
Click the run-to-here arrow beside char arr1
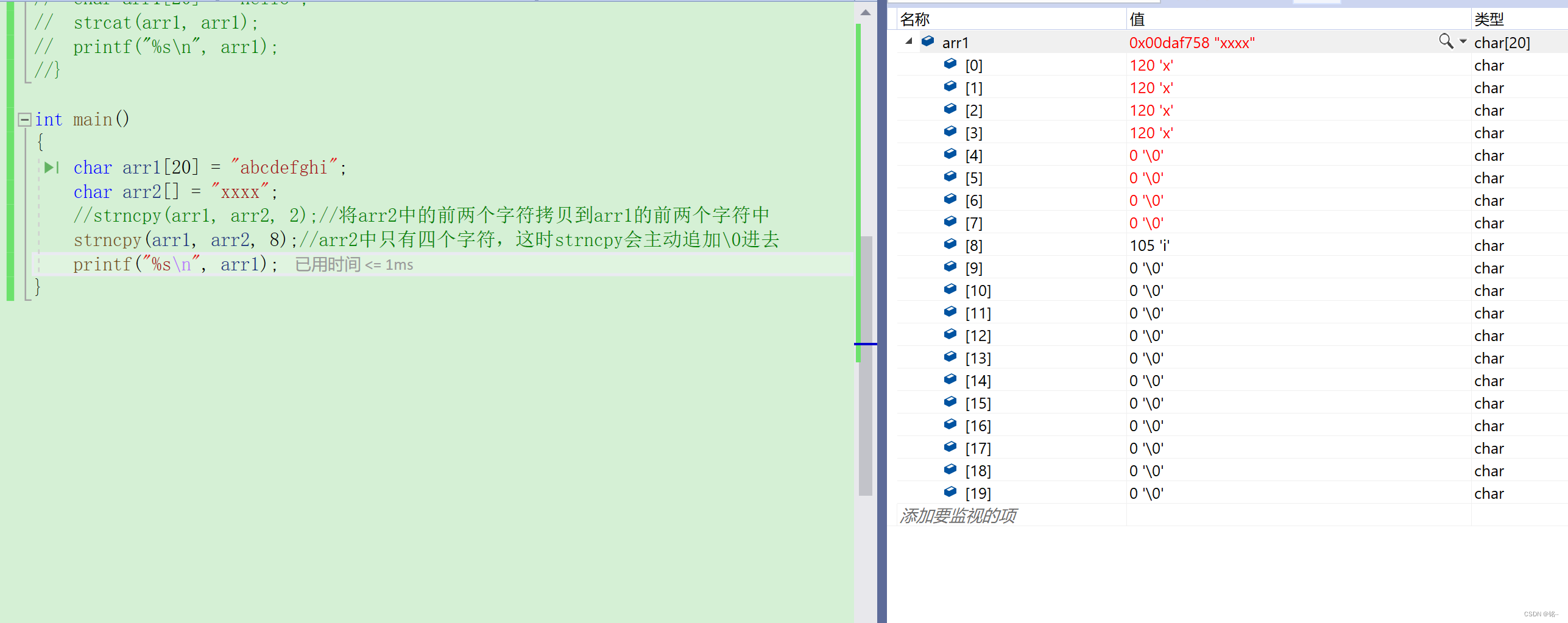coord(51,167)
